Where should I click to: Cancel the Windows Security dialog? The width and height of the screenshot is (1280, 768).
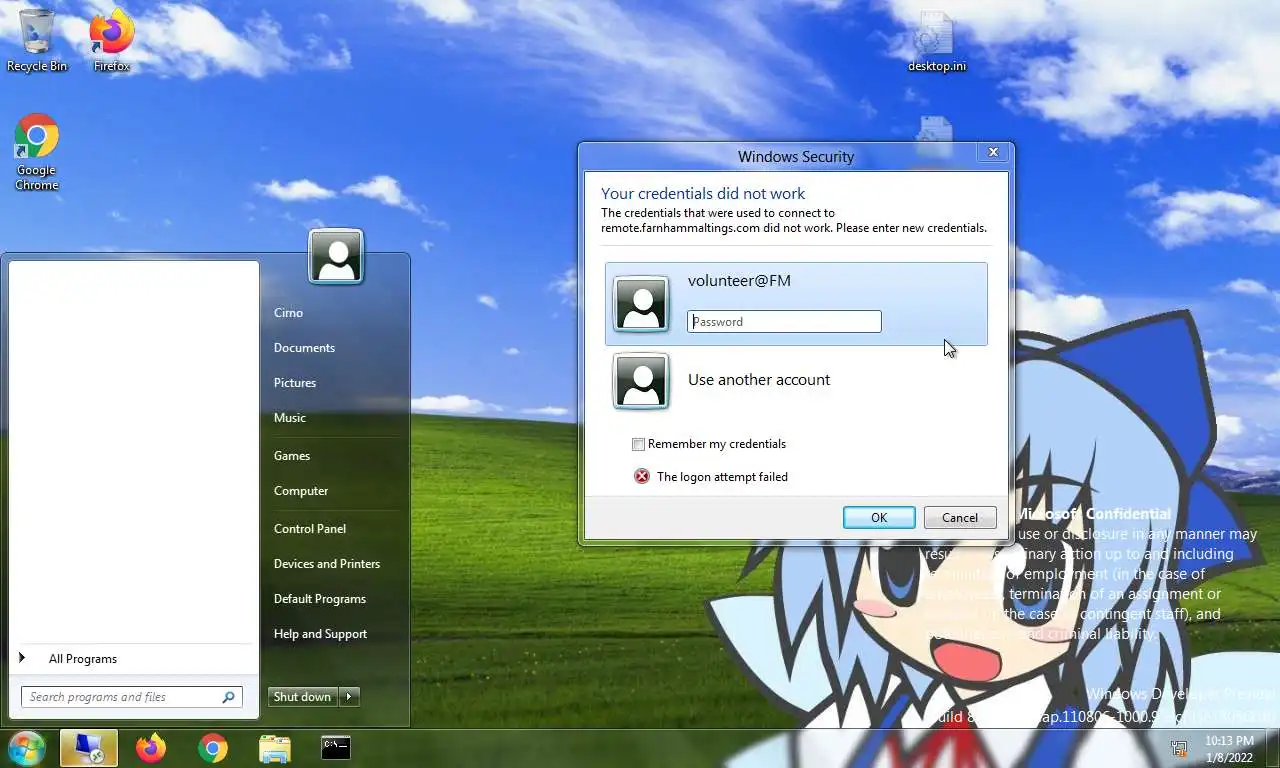pos(959,517)
